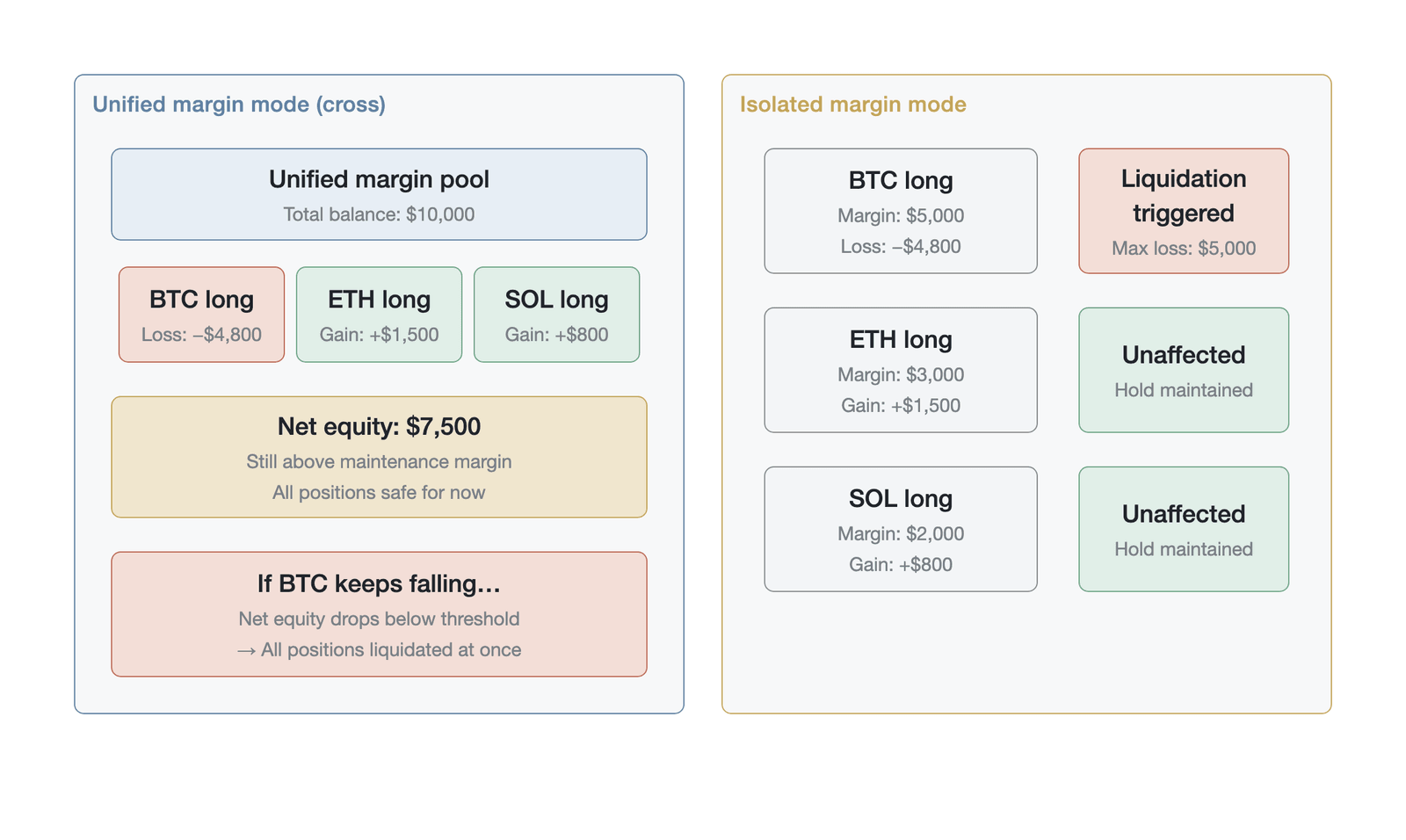Viewport: 1406px width, 840px height.
Task: Select the BTC long loss card in unified mode
Action: 201,315
